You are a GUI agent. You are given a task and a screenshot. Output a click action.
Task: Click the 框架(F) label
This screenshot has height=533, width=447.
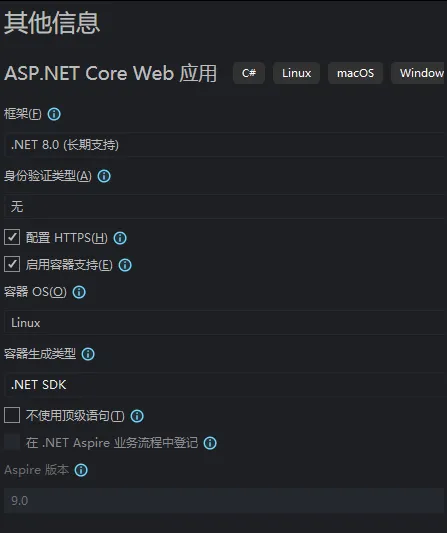click(x=23, y=114)
